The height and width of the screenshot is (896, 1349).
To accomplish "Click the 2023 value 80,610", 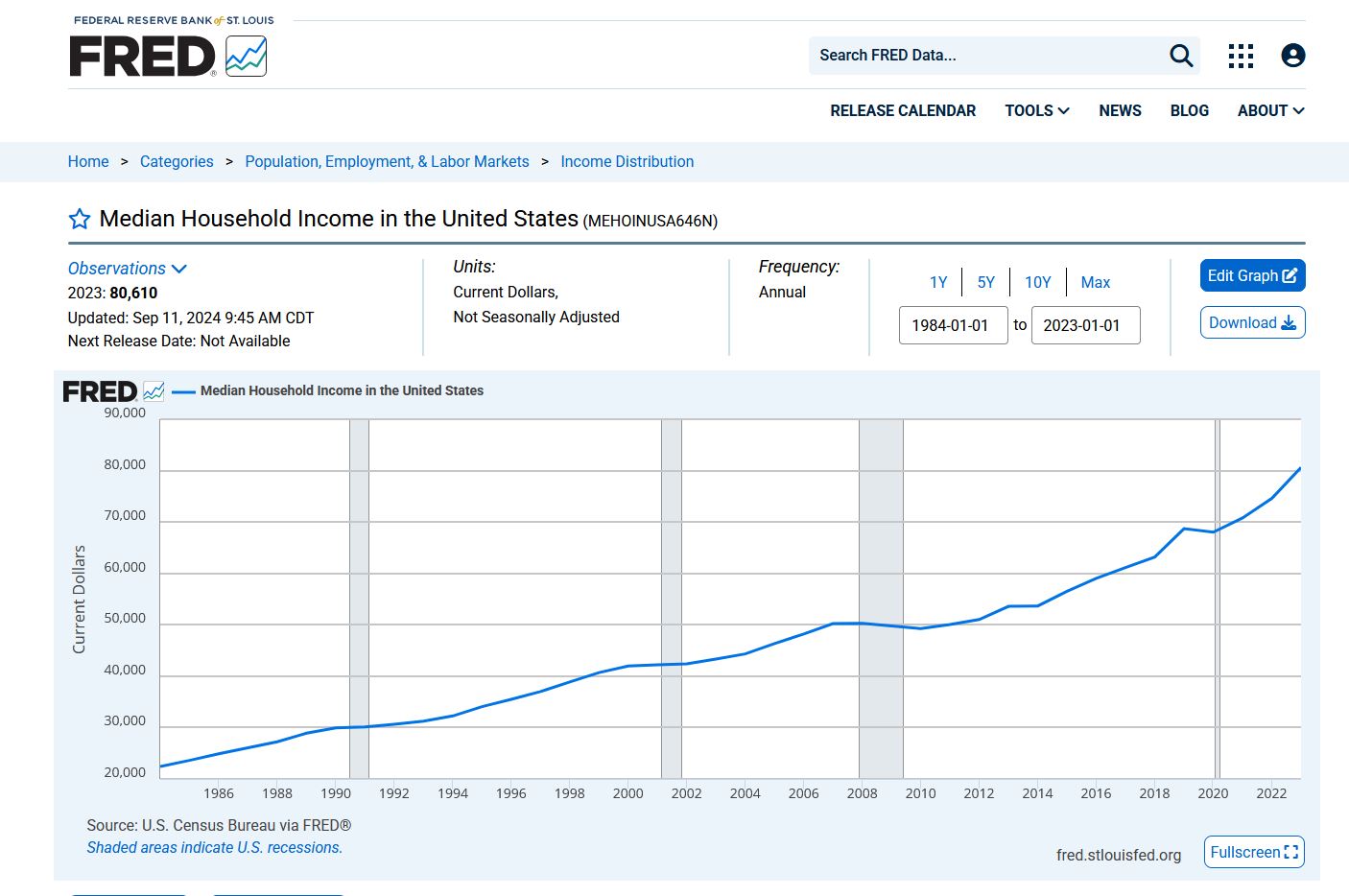I will point(133,294).
